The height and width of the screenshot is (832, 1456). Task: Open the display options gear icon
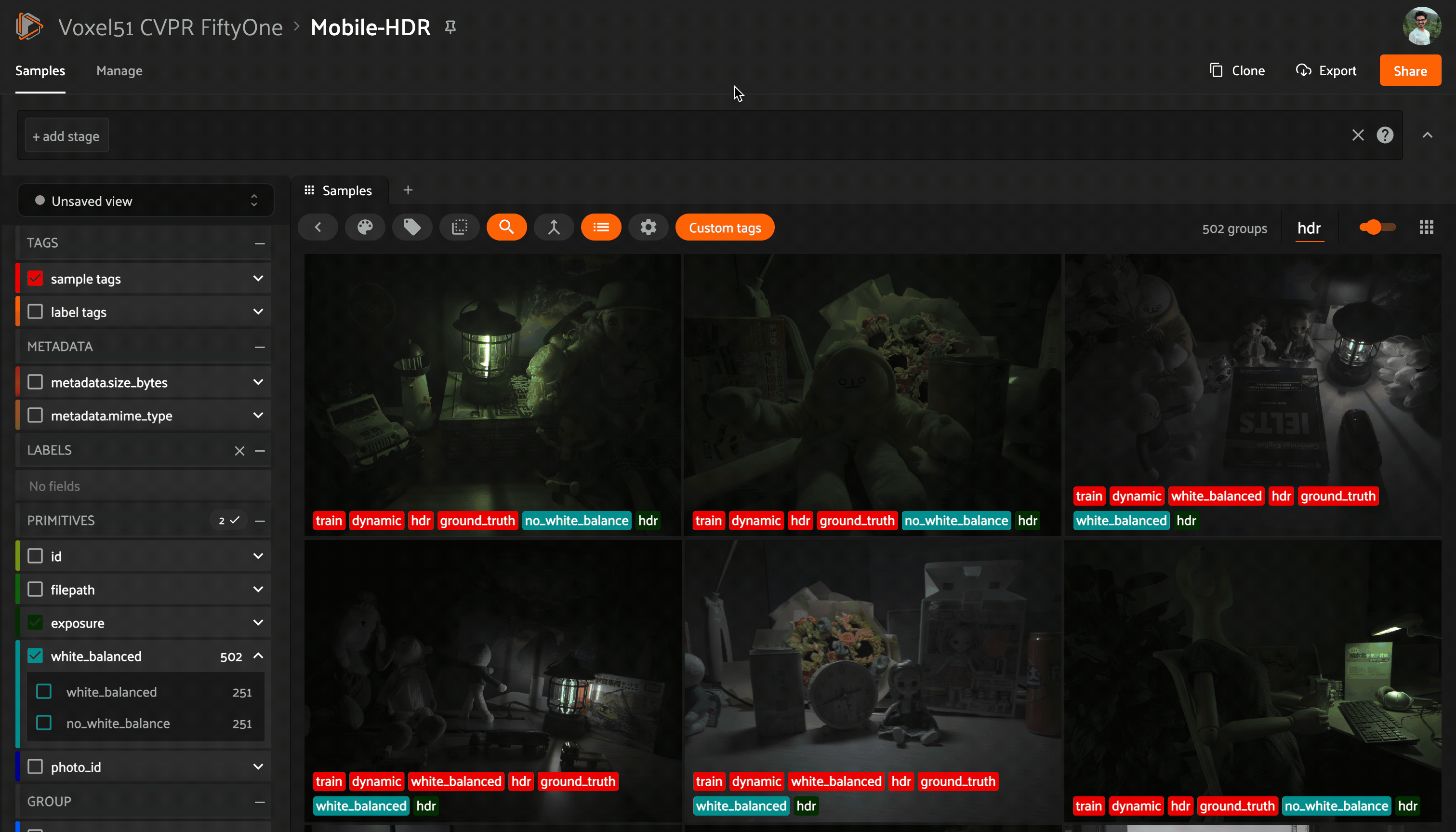[648, 228]
